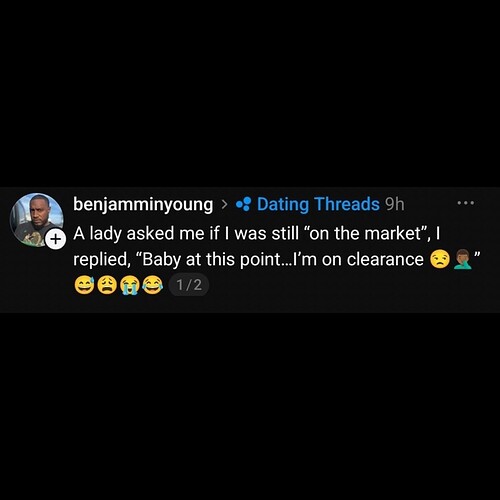Follow the user via plus icon
Screen dimensions: 500x500
55,239
